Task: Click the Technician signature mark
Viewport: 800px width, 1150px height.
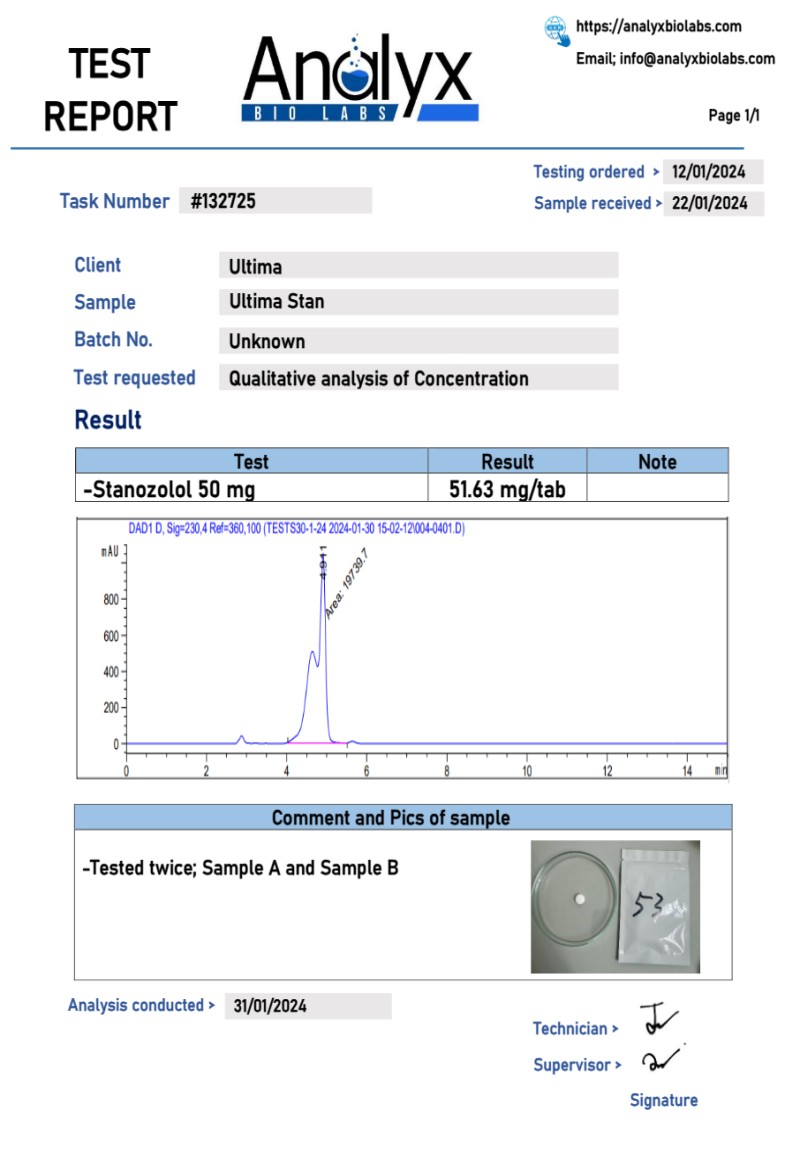Action: coord(658,1021)
